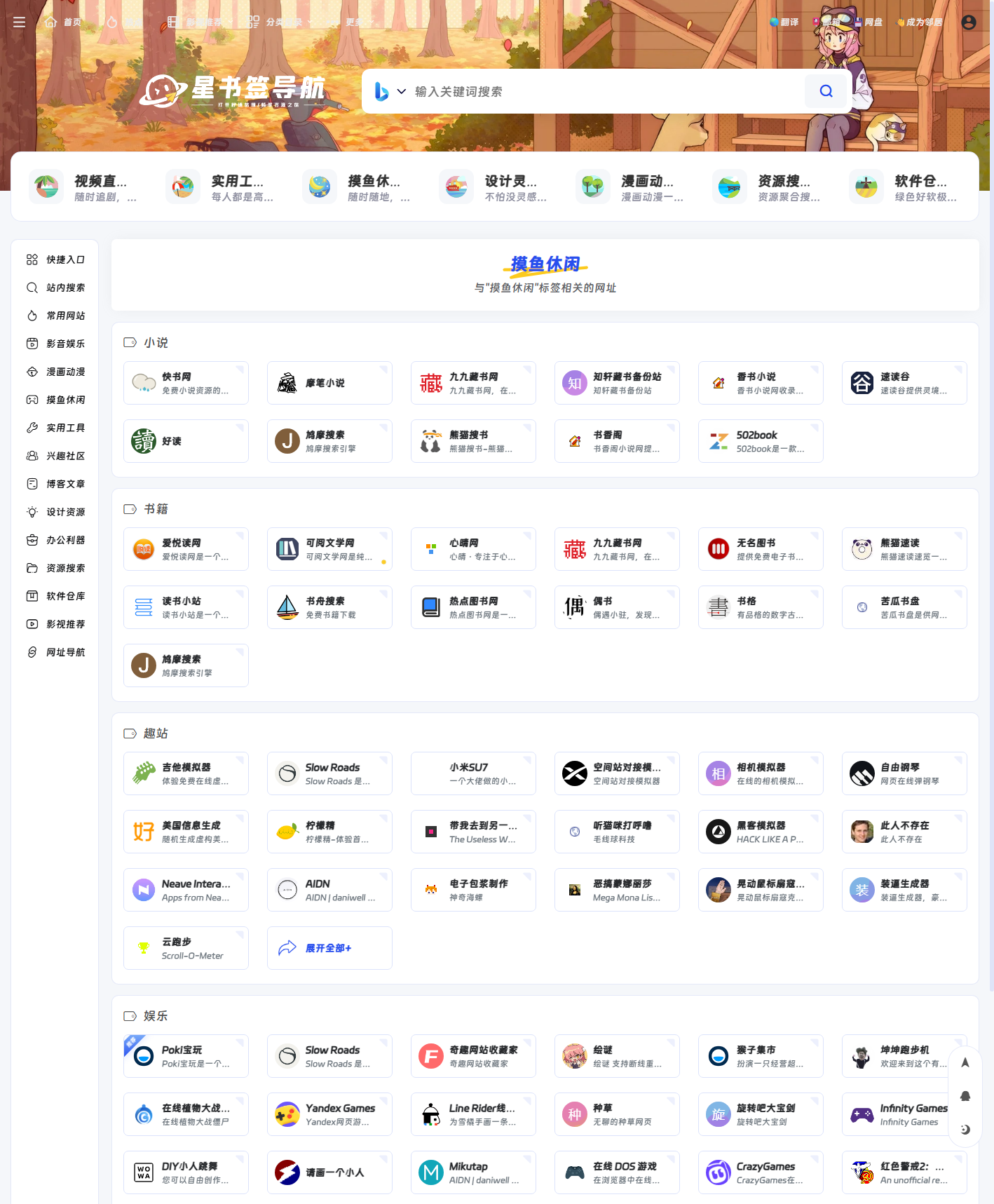This screenshot has height=1204, width=994.
Task: Expand the Bing search engine selector
Action: tap(390, 91)
